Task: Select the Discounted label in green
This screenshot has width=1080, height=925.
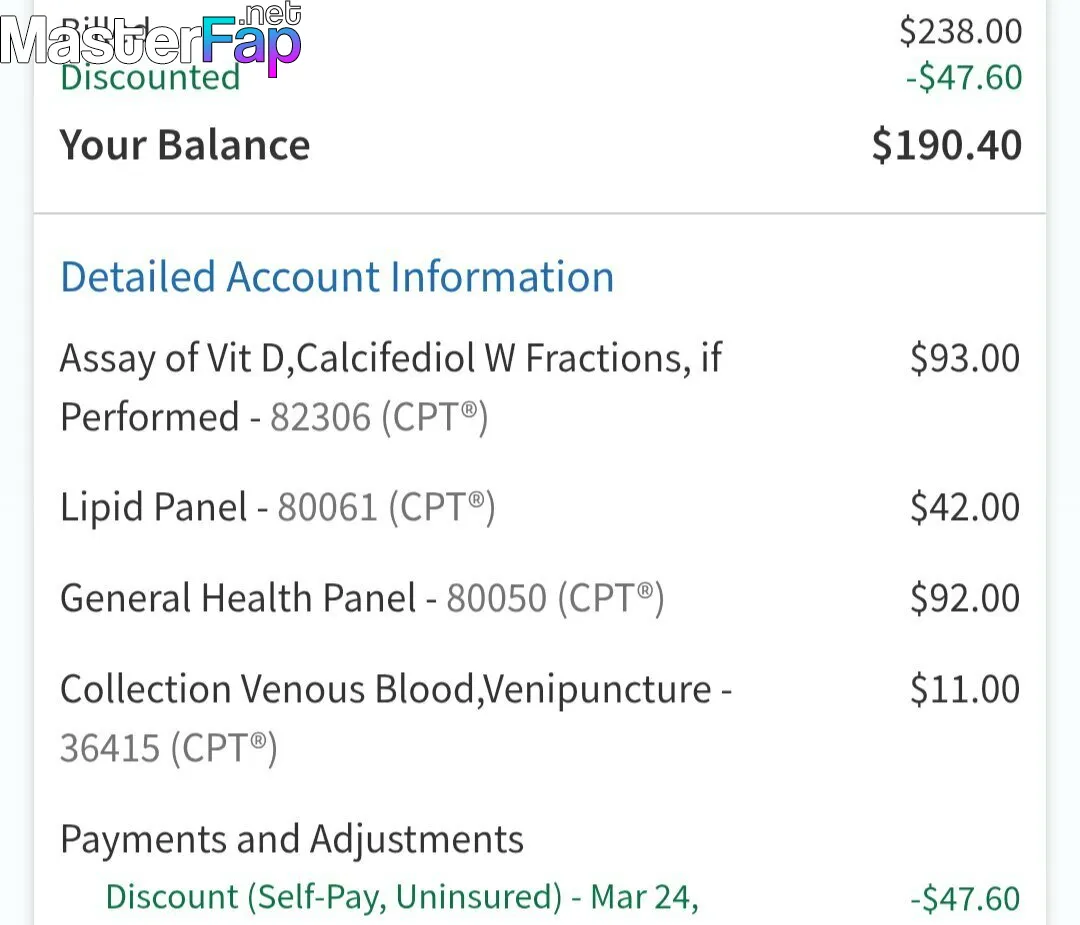Action: tap(150, 76)
